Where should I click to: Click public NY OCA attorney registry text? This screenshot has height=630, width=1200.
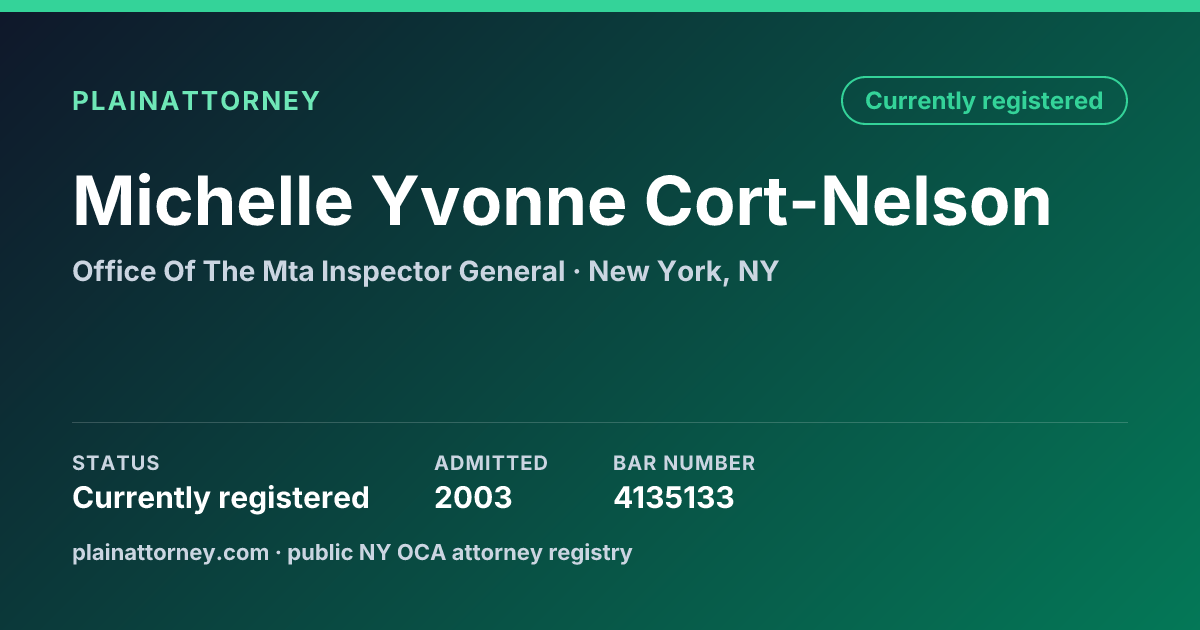(x=460, y=552)
